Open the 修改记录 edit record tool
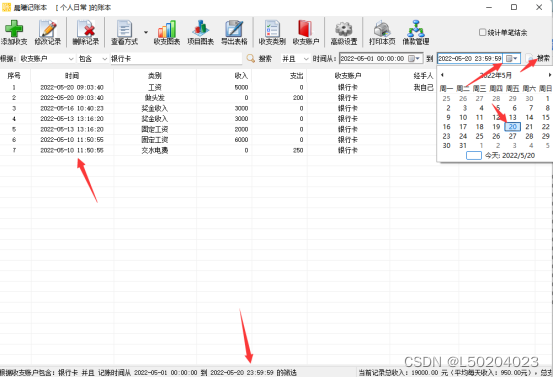 [48, 33]
